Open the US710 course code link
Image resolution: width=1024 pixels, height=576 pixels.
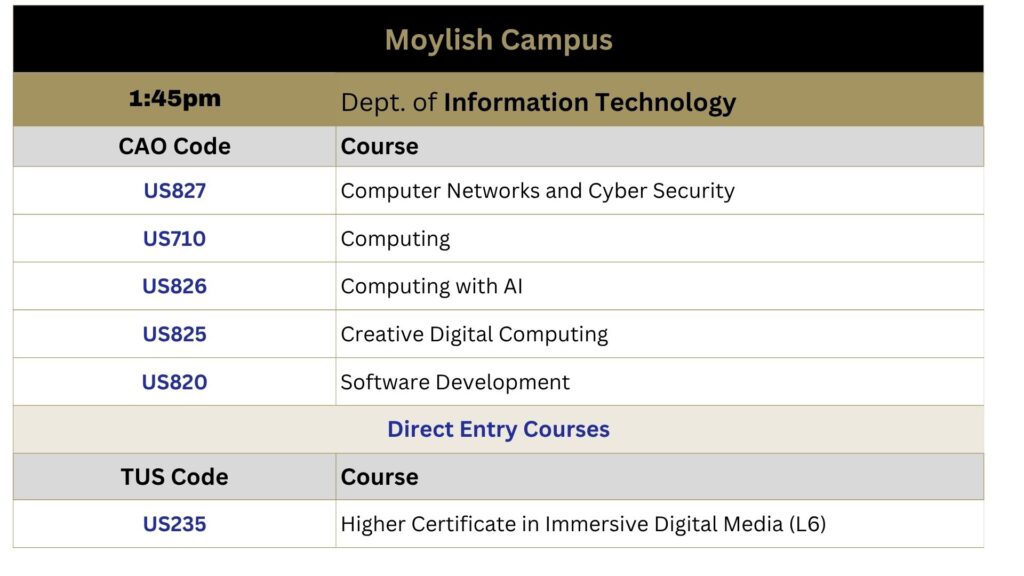pyautogui.click(x=174, y=238)
